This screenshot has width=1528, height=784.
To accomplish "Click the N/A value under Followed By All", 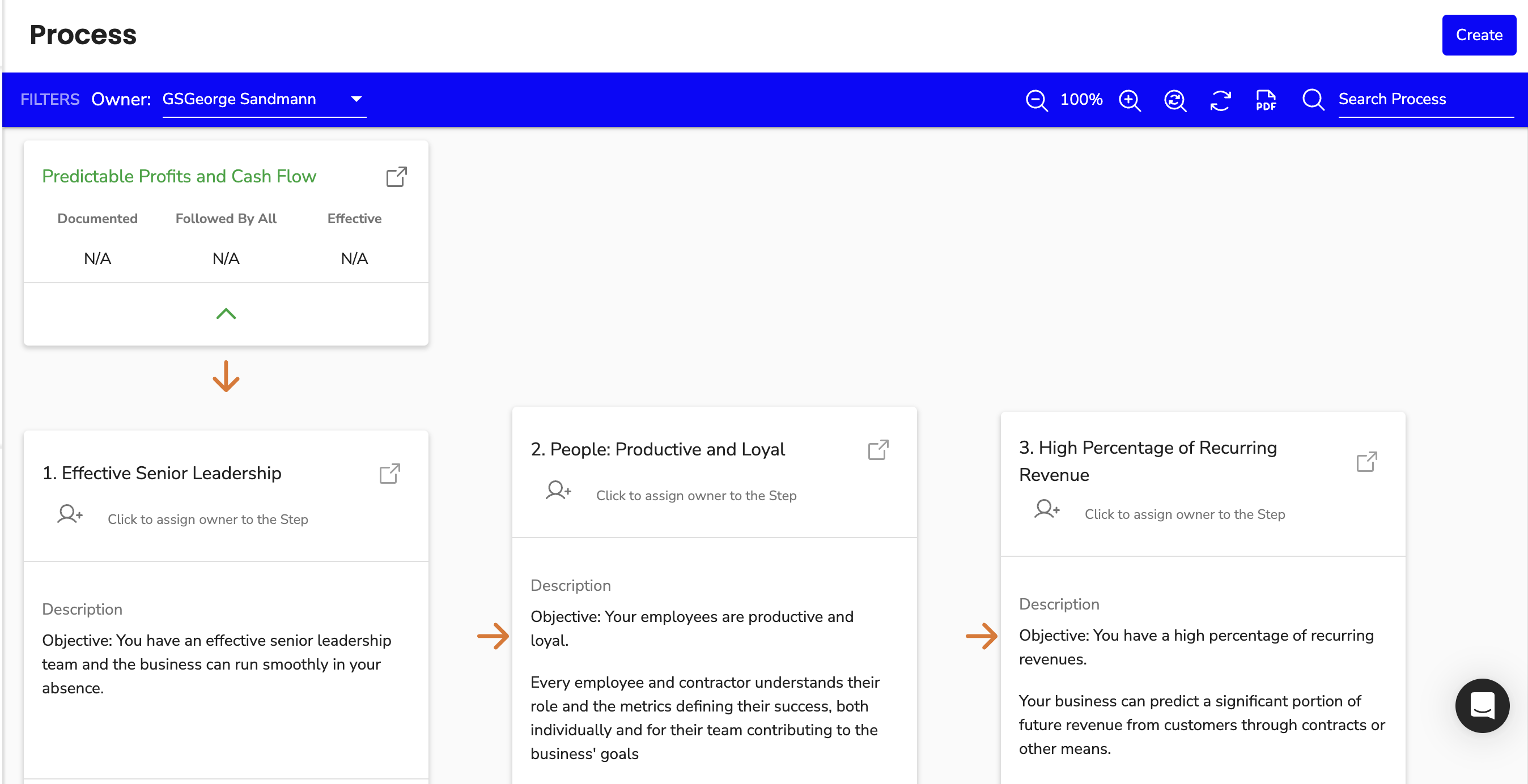I will (x=226, y=258).
